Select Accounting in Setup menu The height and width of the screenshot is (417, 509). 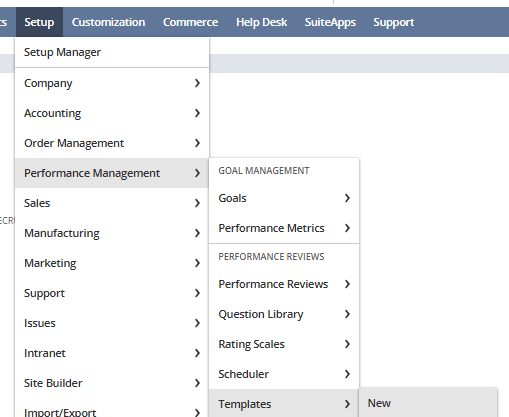(112, 113)
